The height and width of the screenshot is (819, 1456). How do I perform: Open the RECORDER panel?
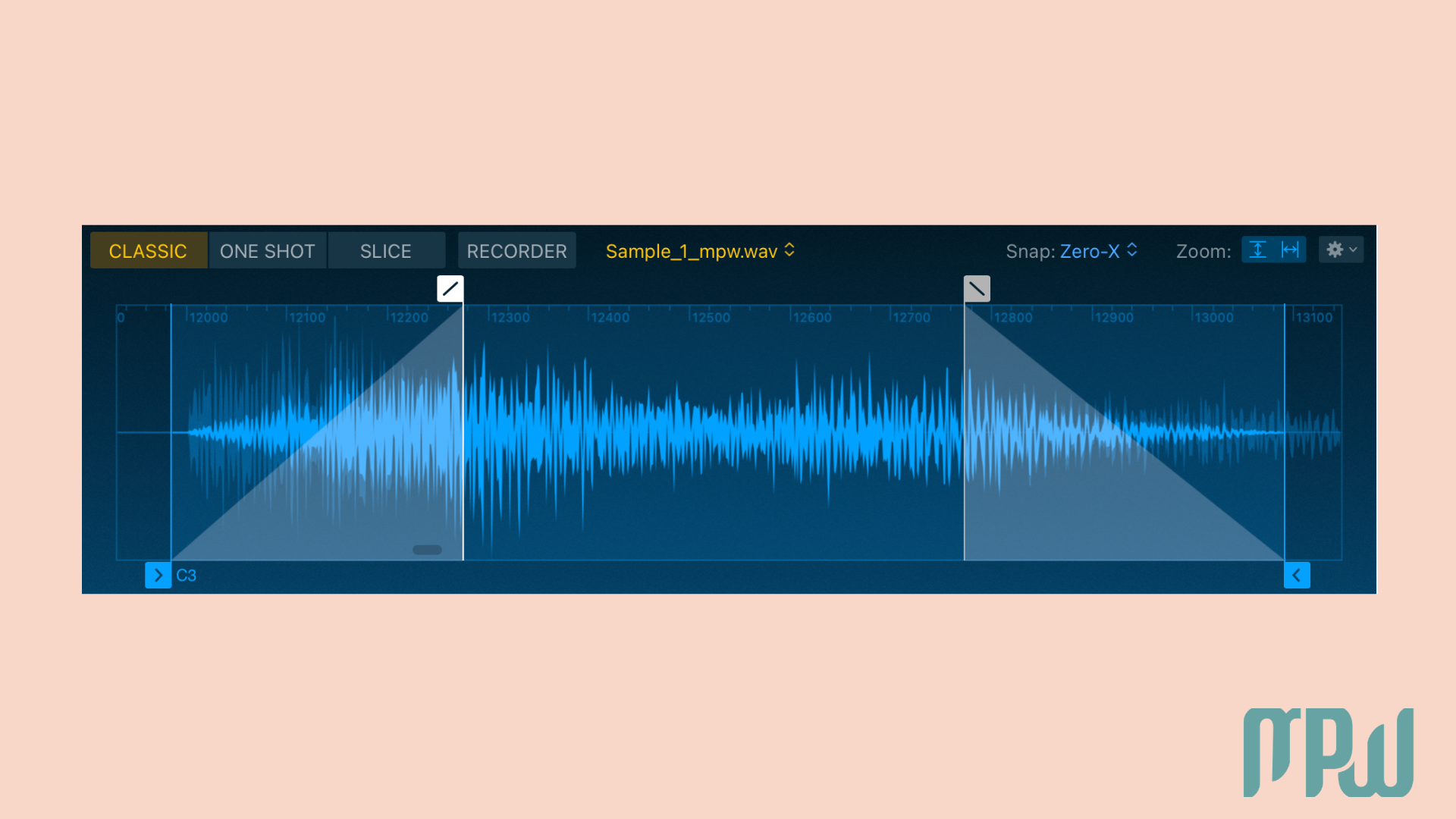[x=516, y=250]
